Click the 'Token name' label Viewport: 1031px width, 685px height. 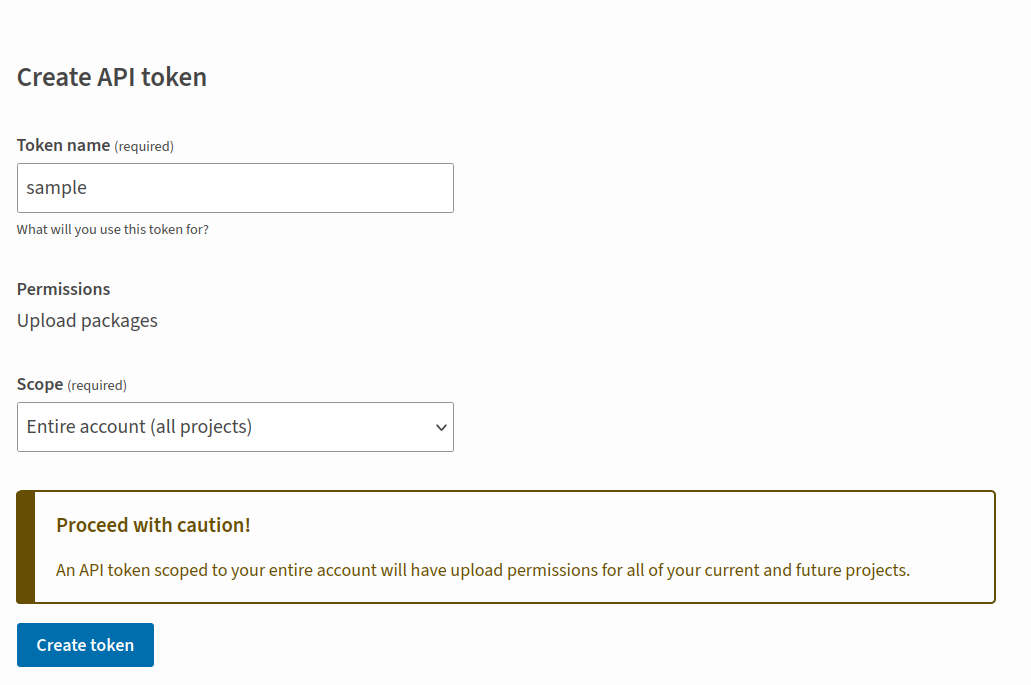(63, 145)
